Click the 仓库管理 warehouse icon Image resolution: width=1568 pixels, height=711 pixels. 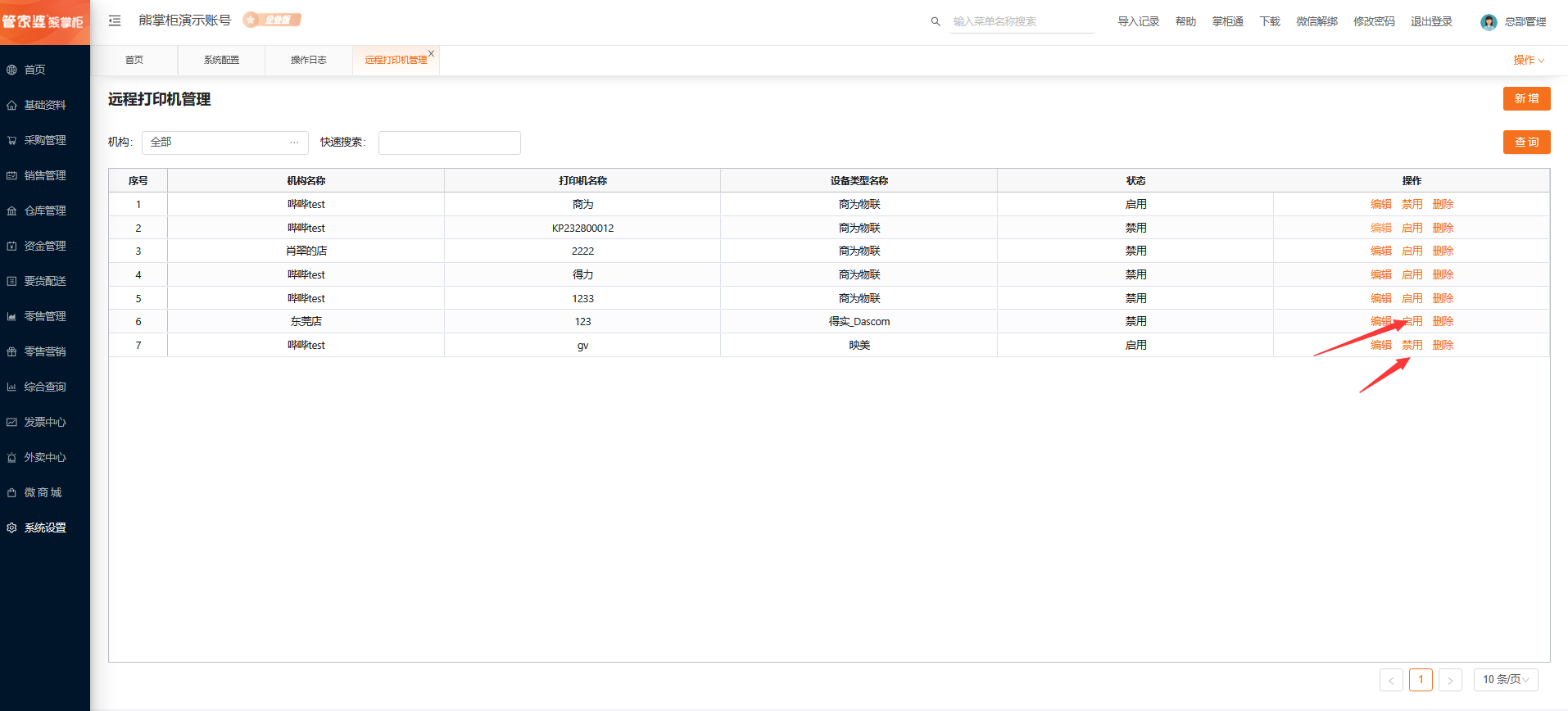coord(11,211)
